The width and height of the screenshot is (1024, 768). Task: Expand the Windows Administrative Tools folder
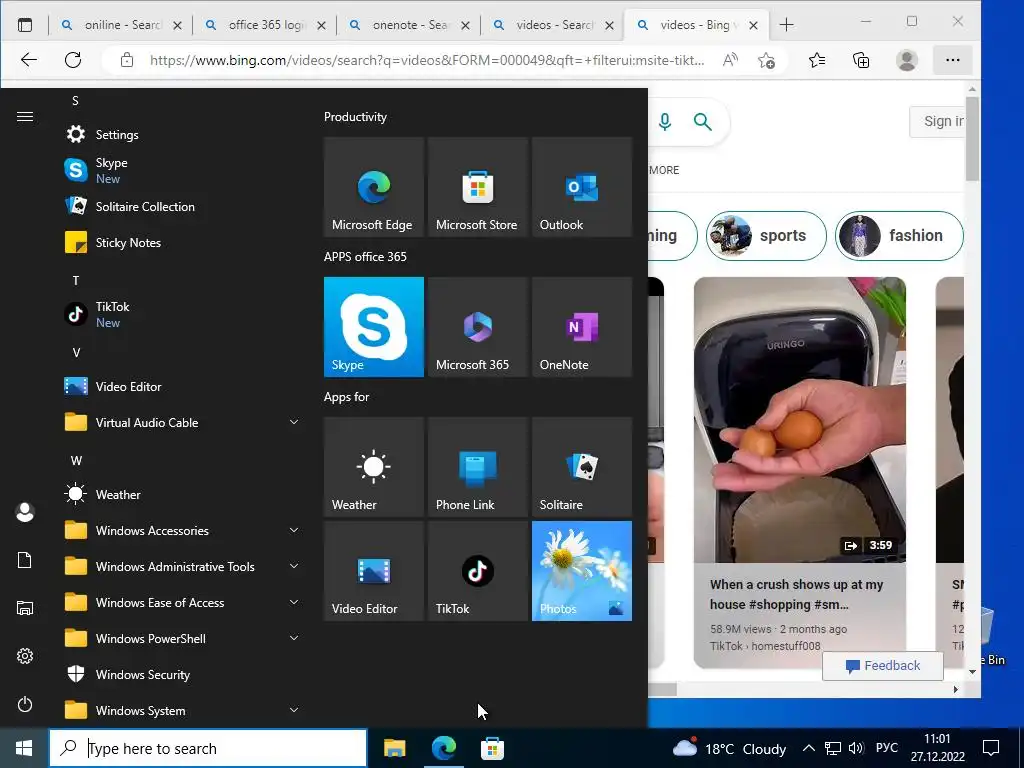[x=180, y=566]
